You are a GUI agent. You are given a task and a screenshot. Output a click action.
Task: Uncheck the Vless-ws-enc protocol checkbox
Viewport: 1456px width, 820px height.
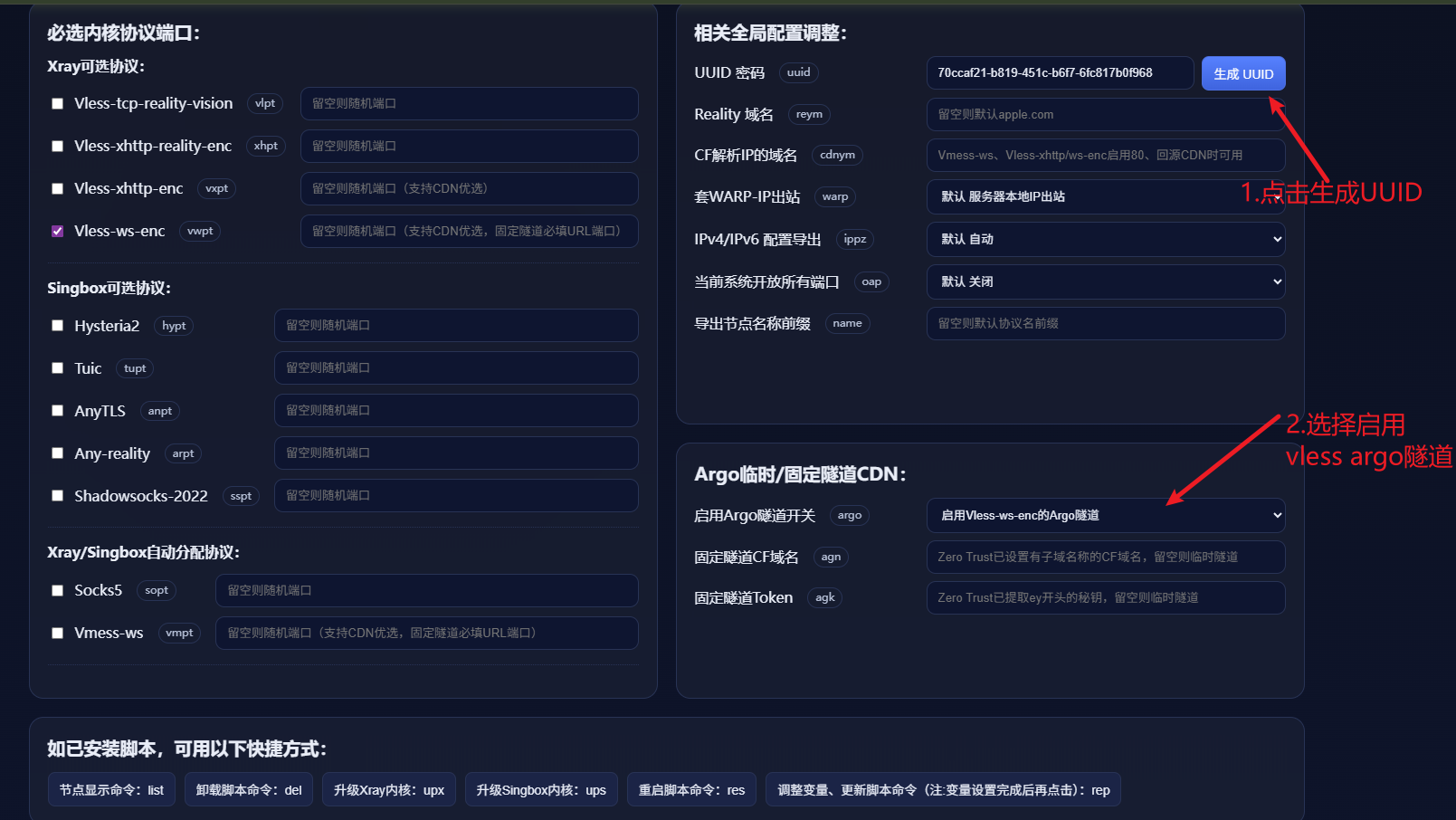pos(58,232)
